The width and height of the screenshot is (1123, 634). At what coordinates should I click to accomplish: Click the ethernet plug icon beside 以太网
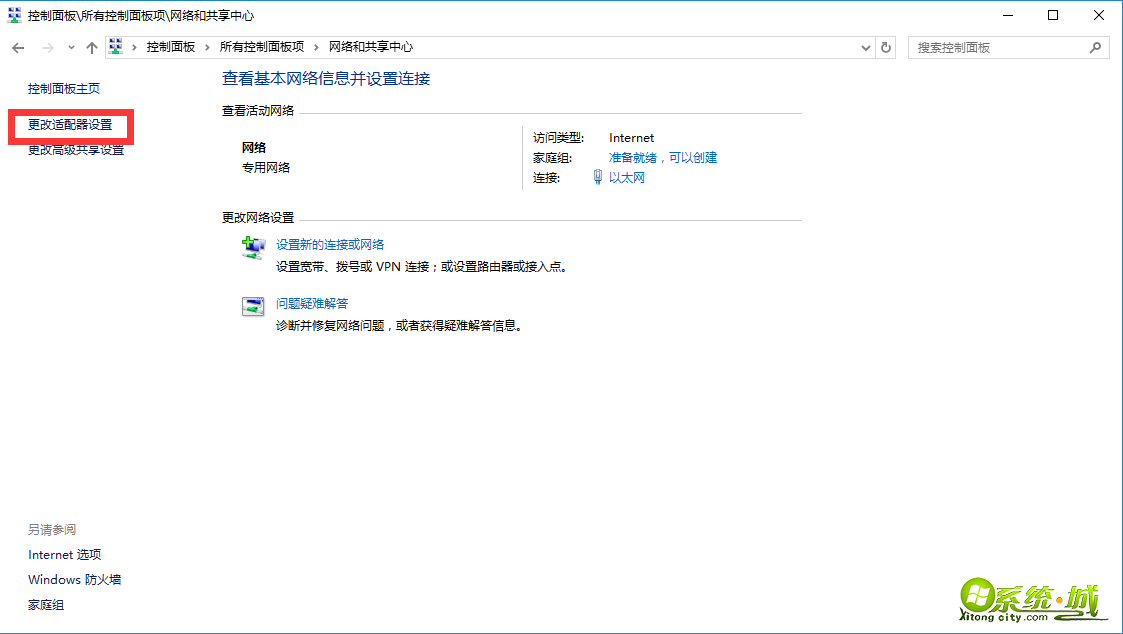pos(597,176)
